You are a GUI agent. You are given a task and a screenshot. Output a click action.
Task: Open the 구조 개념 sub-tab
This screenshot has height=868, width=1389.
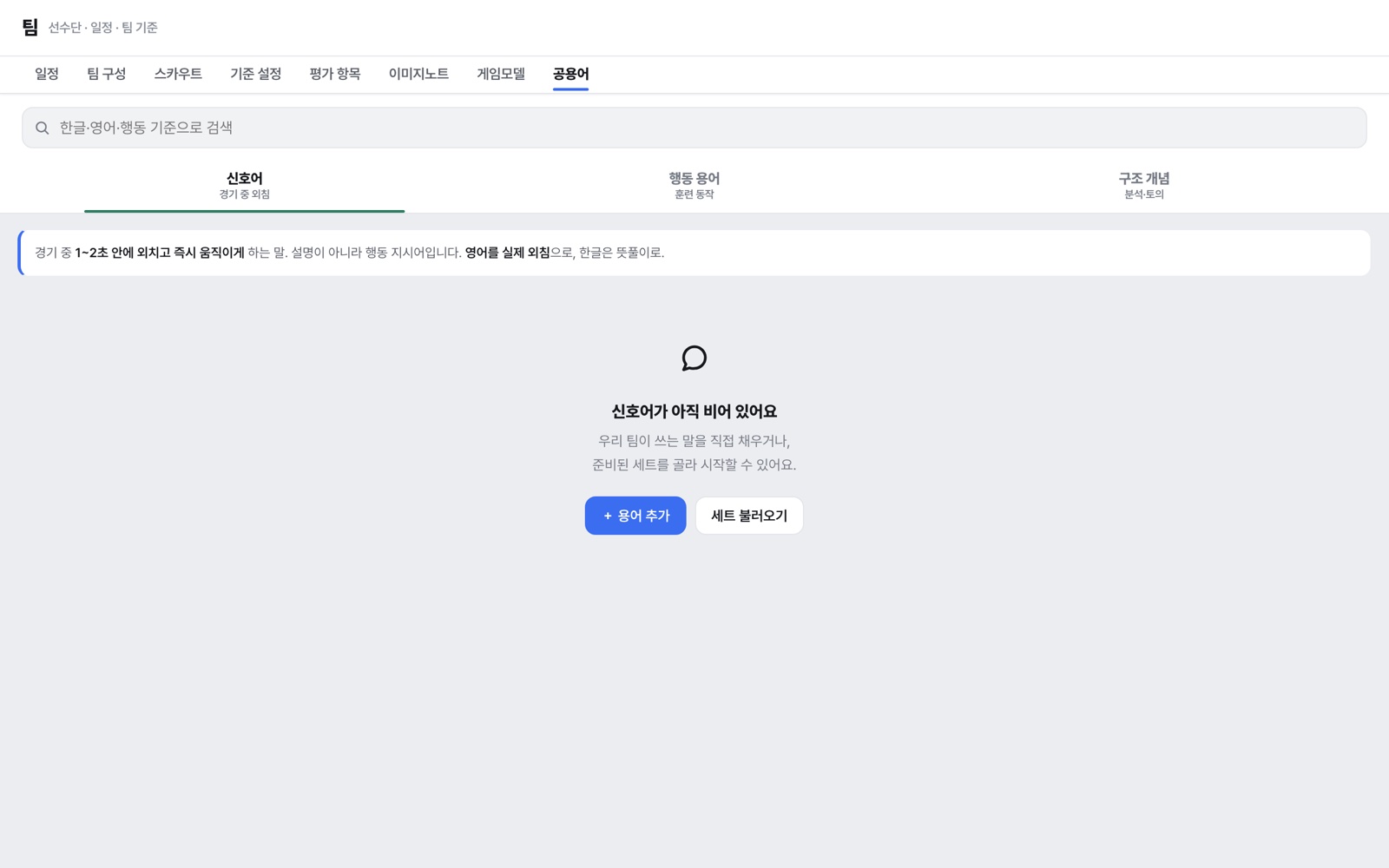[1143, 185]
